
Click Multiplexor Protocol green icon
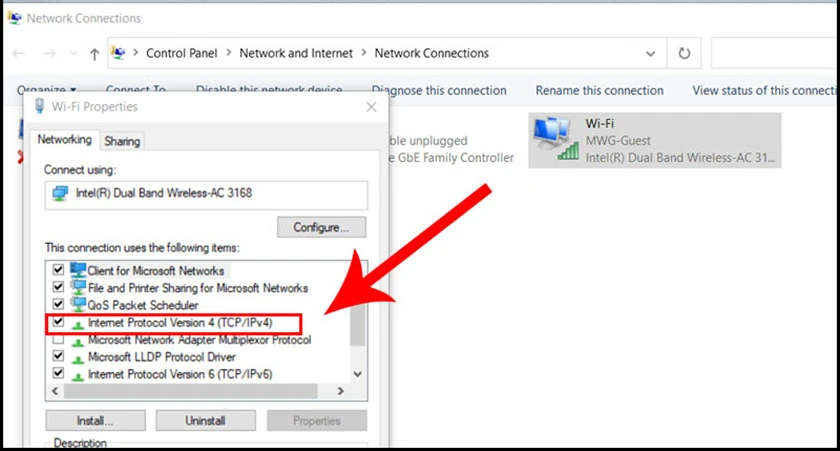pos(78,341)
